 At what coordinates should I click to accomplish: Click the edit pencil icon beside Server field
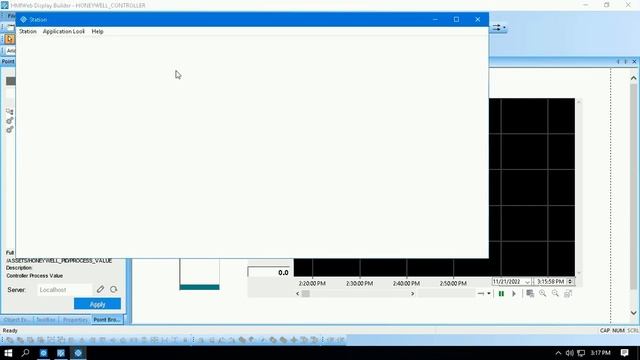(x=100, y=289)
